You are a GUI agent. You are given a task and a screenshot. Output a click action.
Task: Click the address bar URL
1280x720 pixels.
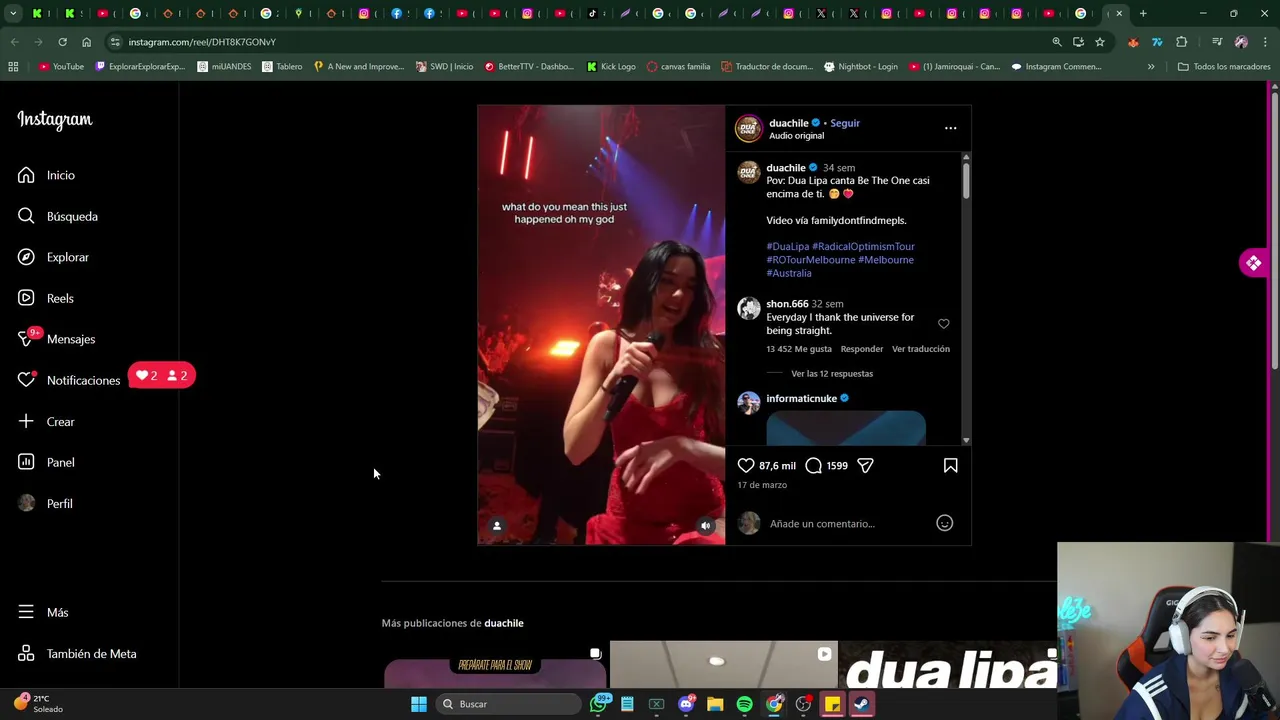point(202,42)
